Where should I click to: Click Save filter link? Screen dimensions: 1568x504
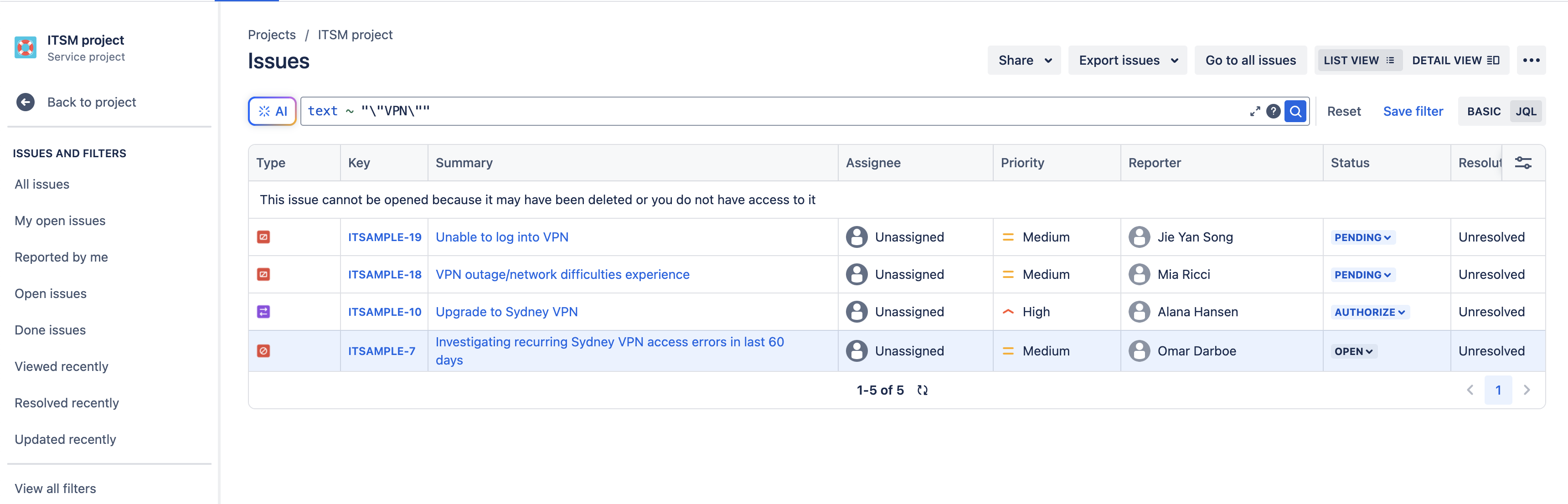point(1411,110)
